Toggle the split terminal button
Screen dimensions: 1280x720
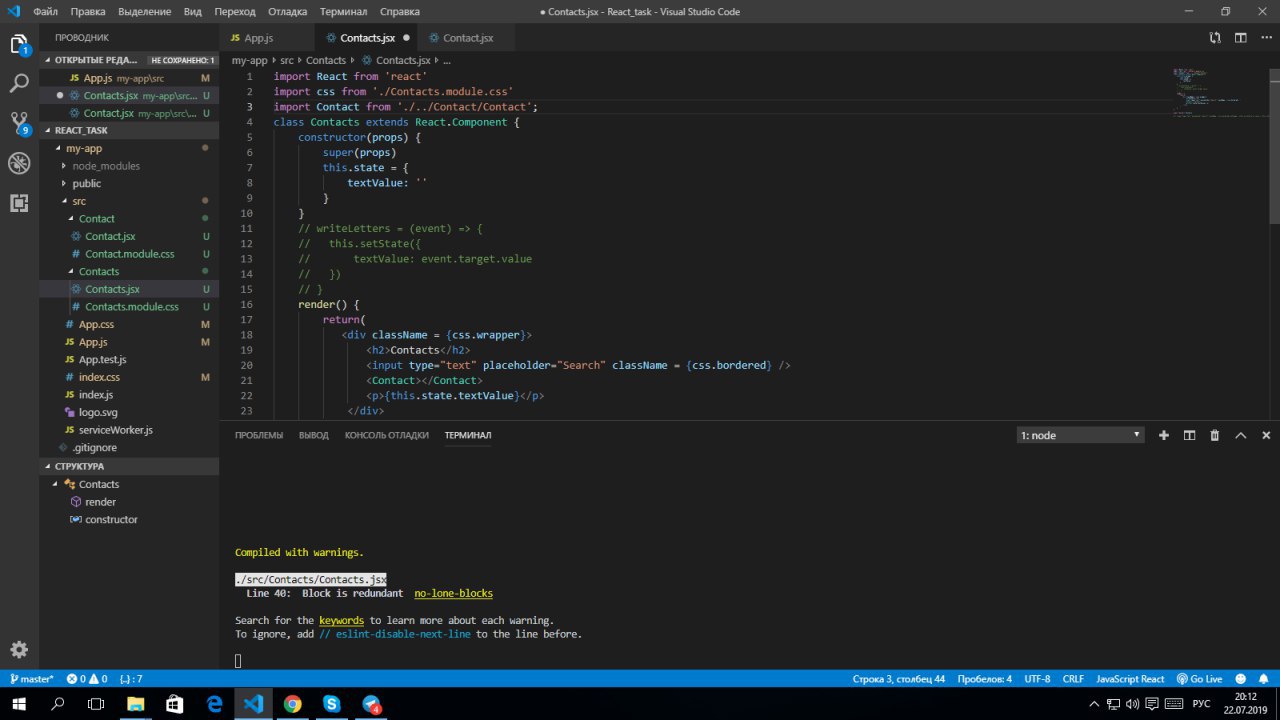pos(1190,435)
